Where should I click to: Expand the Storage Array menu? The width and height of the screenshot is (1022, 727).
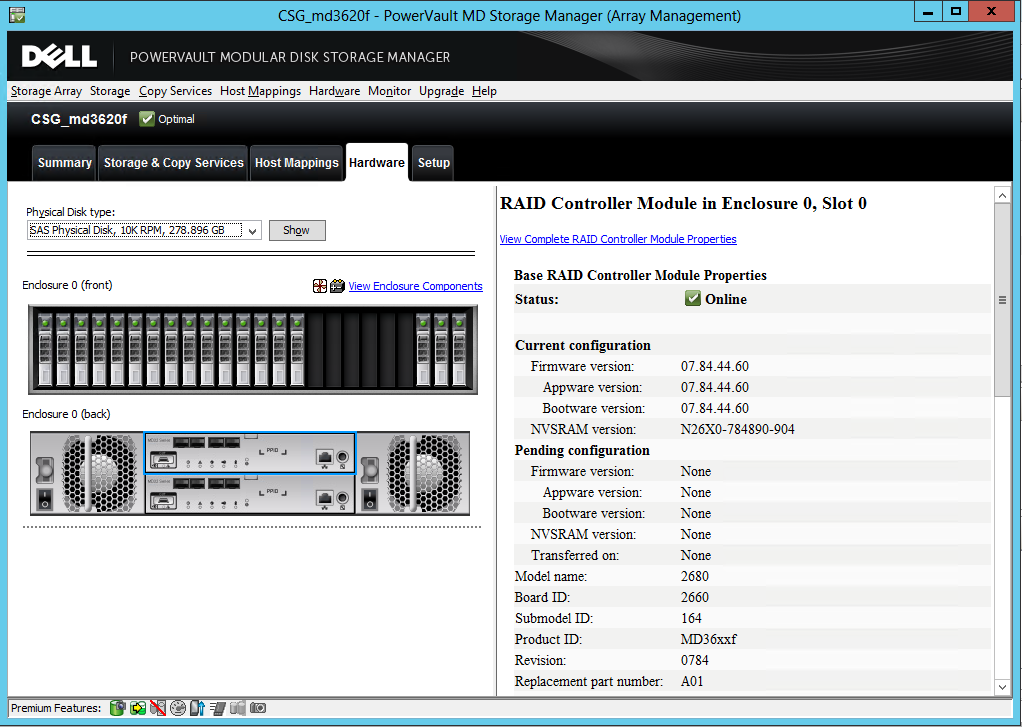46,91
